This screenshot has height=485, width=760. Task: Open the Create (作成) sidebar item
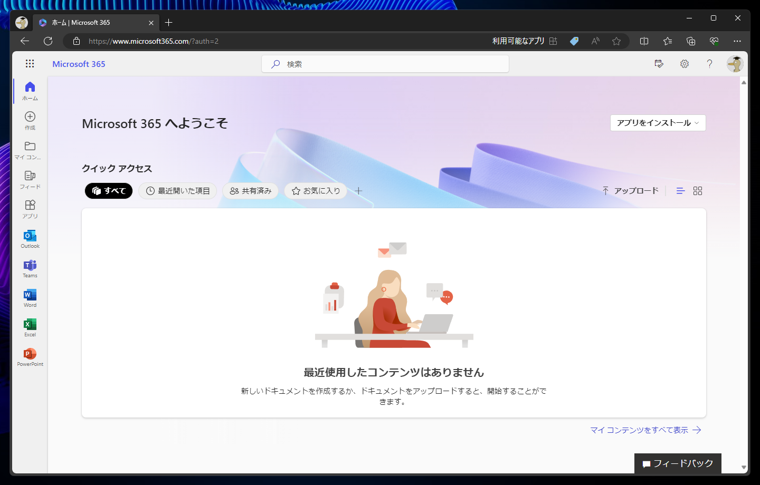point(30,120)
